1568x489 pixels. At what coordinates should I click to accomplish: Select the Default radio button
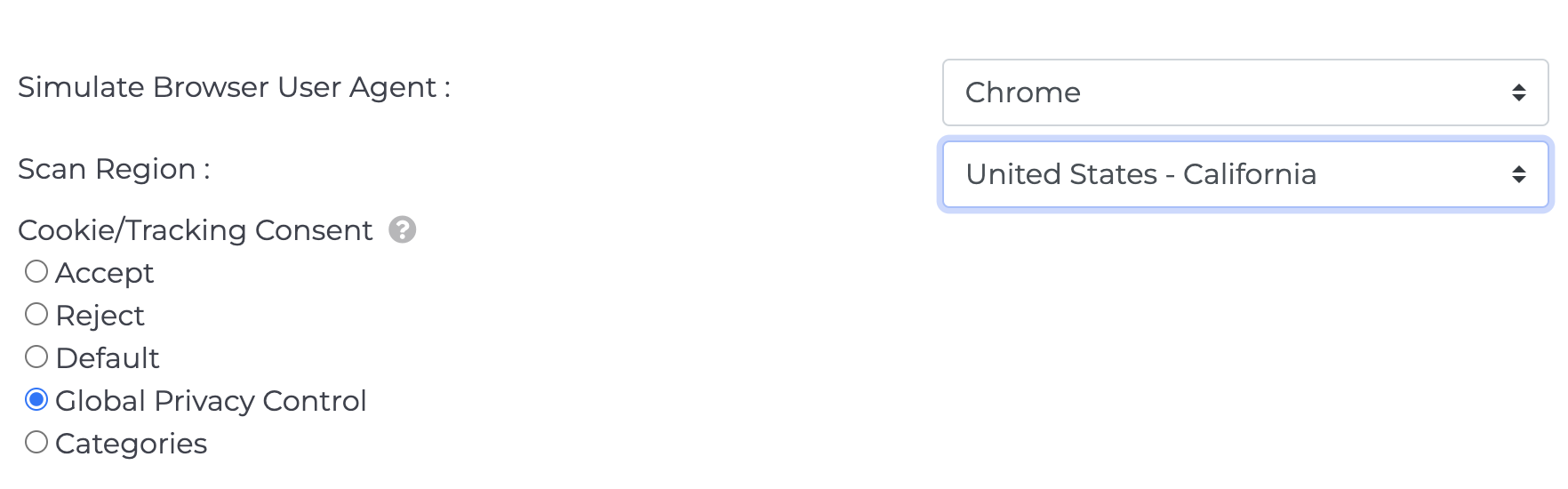pyautogui.click(x=36, y=357)
